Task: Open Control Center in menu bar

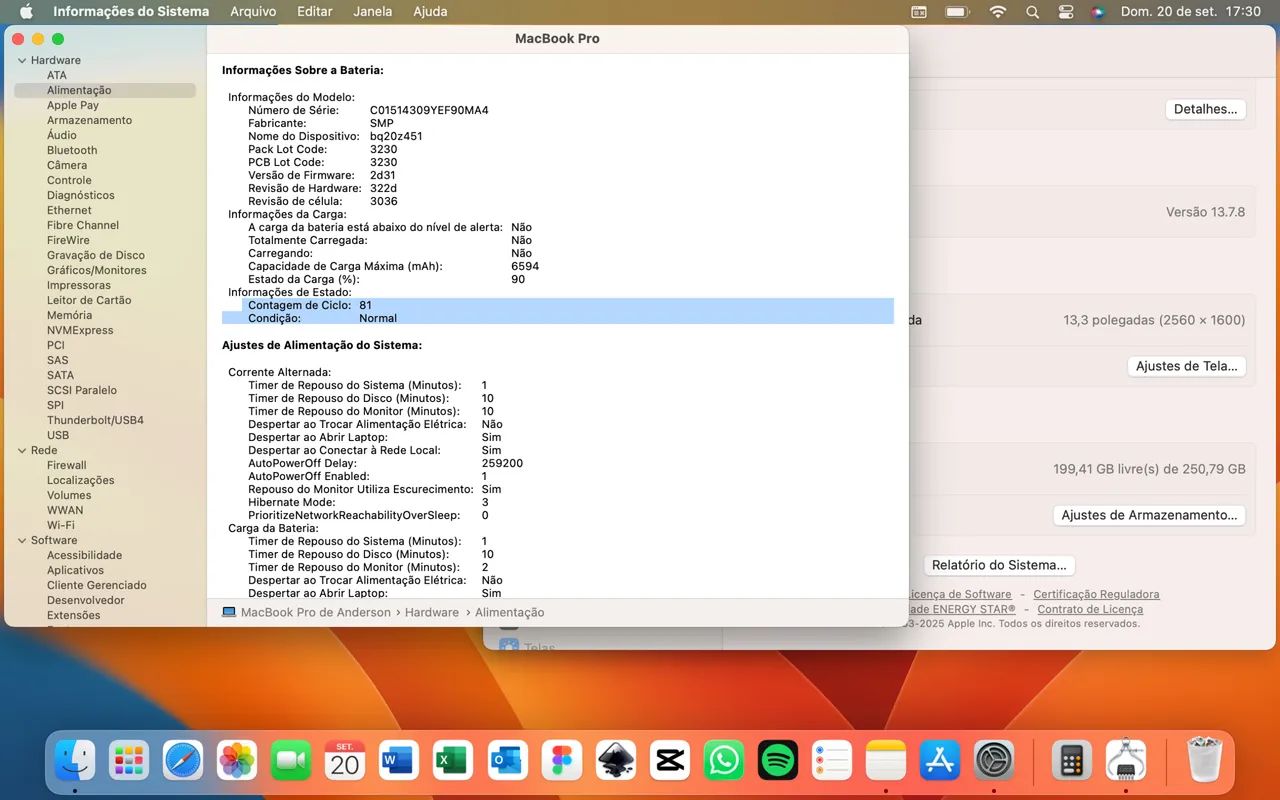Action: [1065, 12]
